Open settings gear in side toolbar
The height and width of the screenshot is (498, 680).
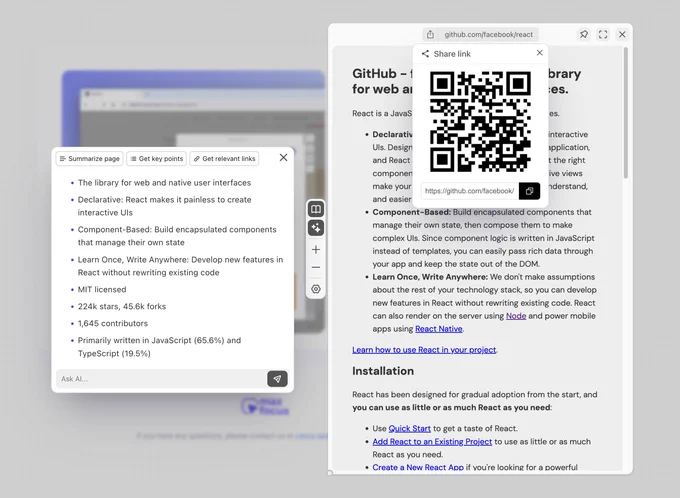pyautogui.click(x=316, y=289)
